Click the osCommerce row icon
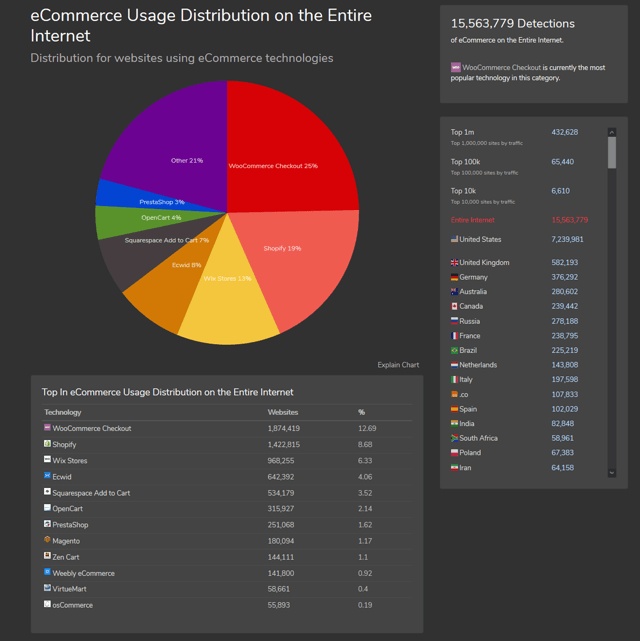Viewport: 640px width, 641px height. [47, 604]
